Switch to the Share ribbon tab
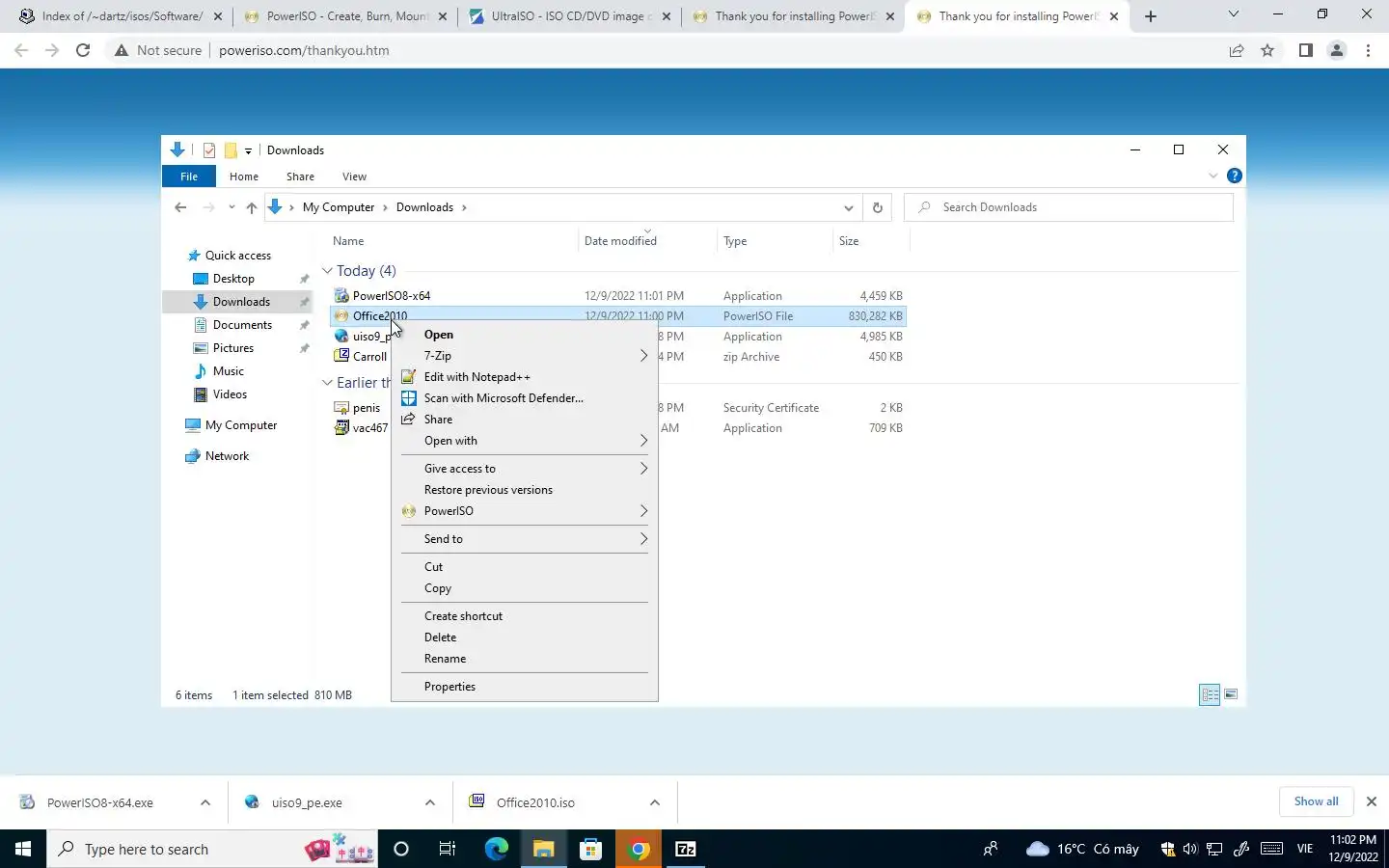This screenshot has width=1389, height=868. pos(300,176)
